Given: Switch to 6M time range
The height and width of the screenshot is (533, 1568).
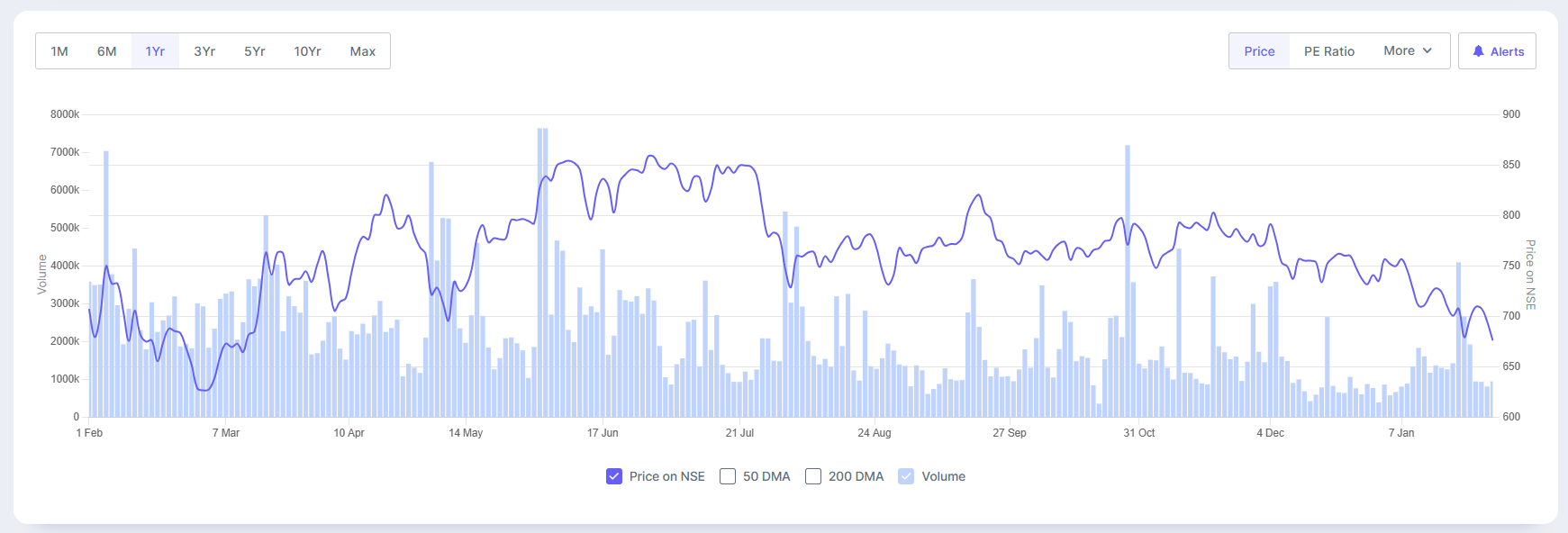Looking at the screenshot, I should coord(107,51).
